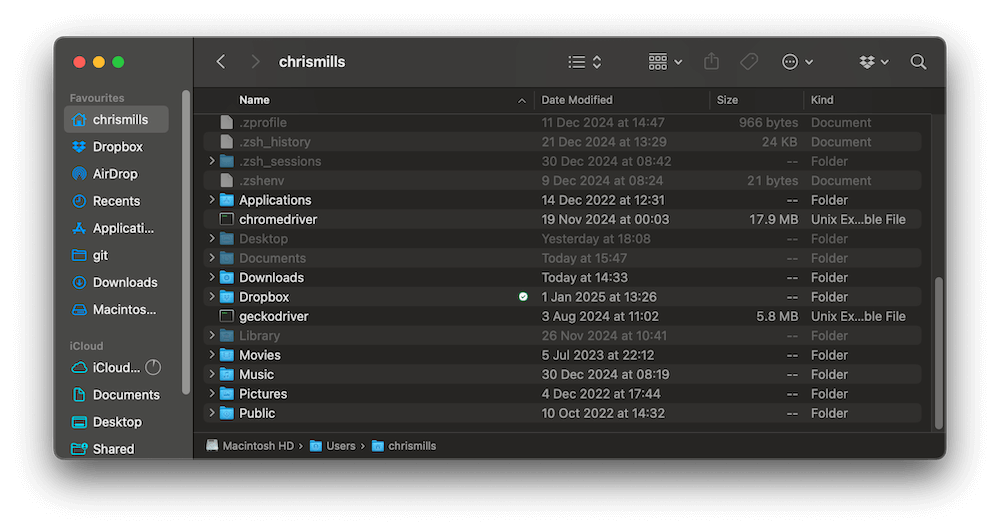Click Users in the path bar
Viewport: 1000px width, 531px height.
point(340,446)
